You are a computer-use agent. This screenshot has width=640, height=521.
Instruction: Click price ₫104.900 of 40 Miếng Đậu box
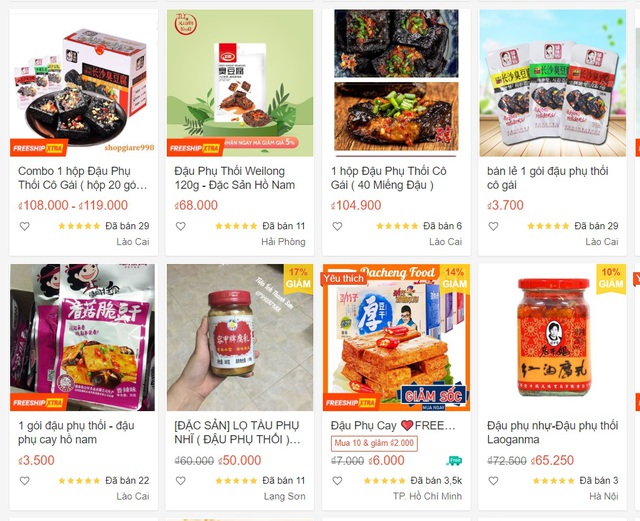356,205
